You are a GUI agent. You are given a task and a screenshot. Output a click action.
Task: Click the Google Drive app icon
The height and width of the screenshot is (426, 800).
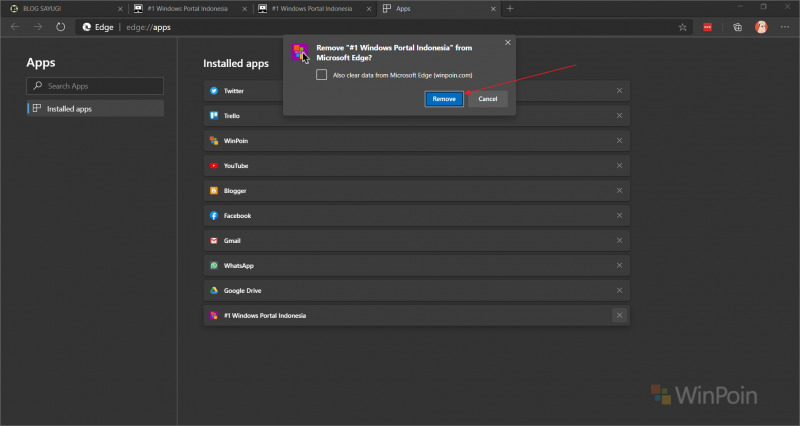point(214,291)
